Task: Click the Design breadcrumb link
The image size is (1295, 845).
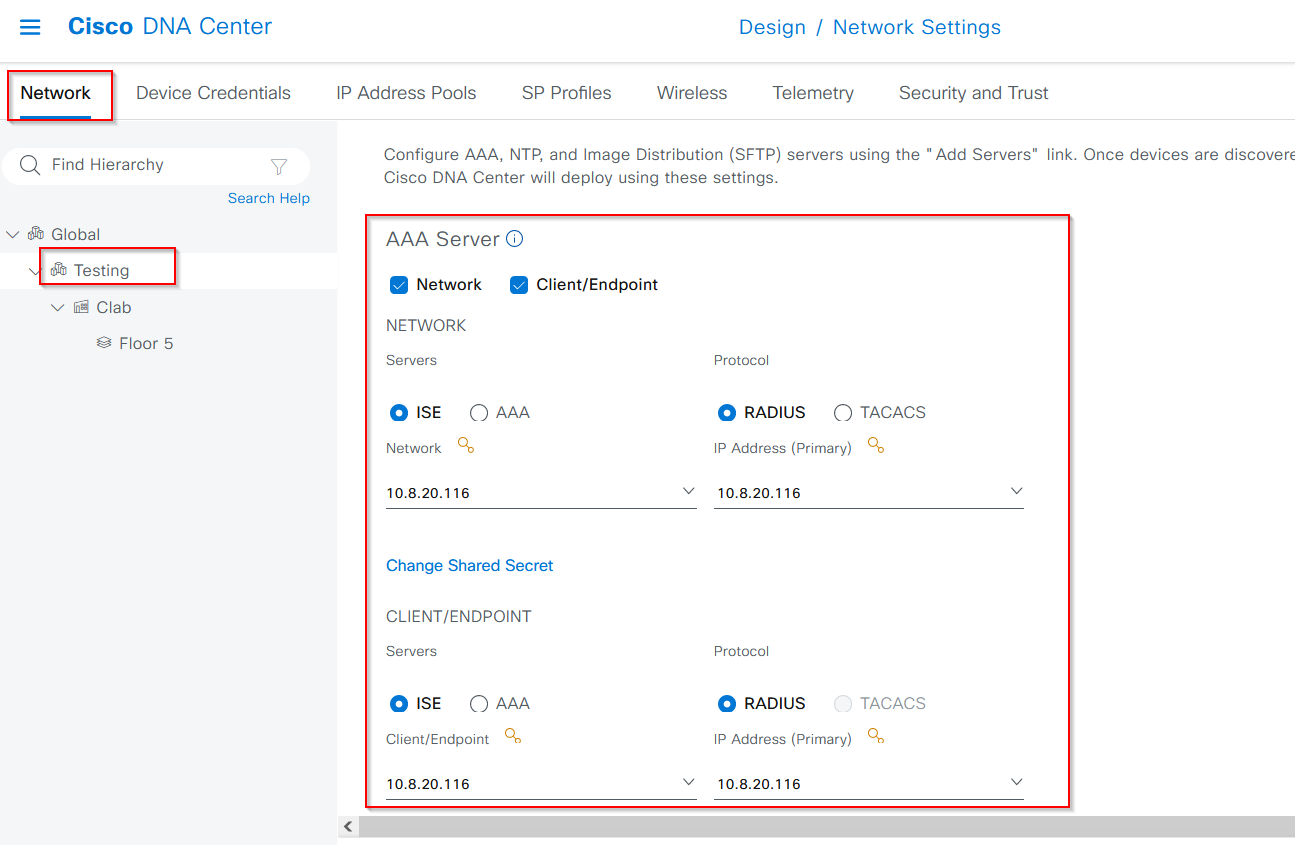Action: pos(772,27)
